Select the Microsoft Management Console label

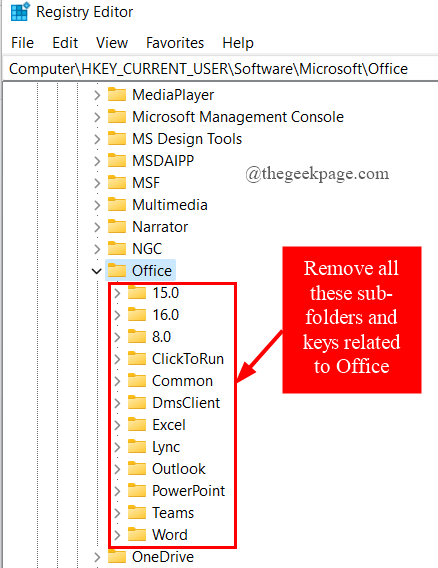coord(238,117)
